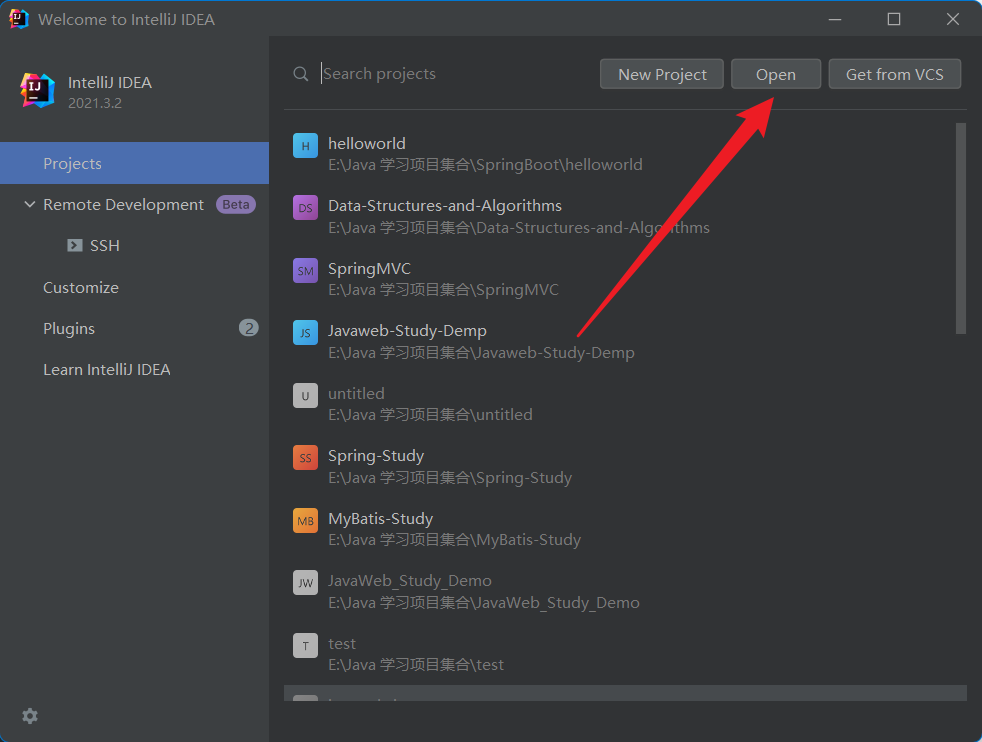Click the Open button

coord(775,74)
